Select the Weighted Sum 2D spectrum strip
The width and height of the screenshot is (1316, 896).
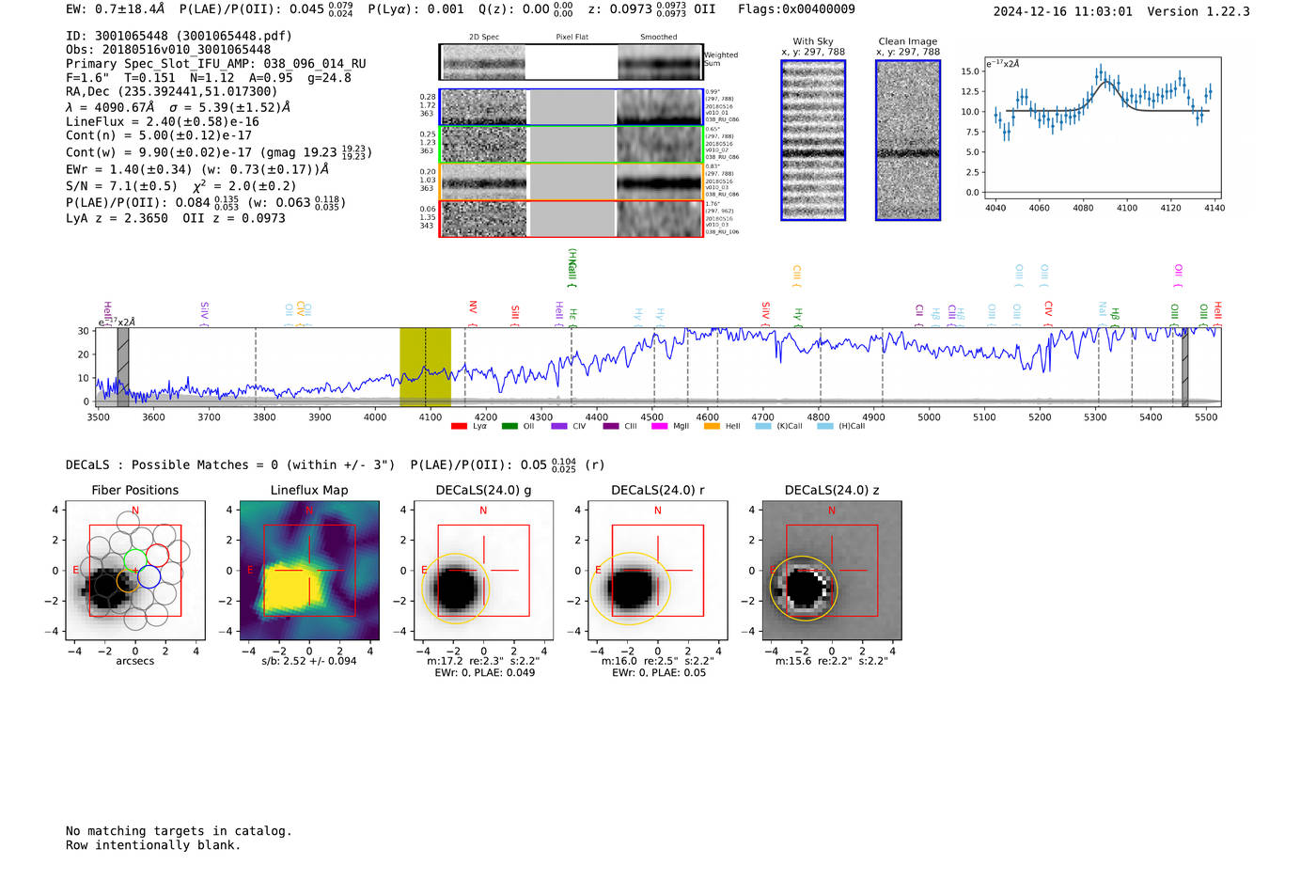pos(572,62)
